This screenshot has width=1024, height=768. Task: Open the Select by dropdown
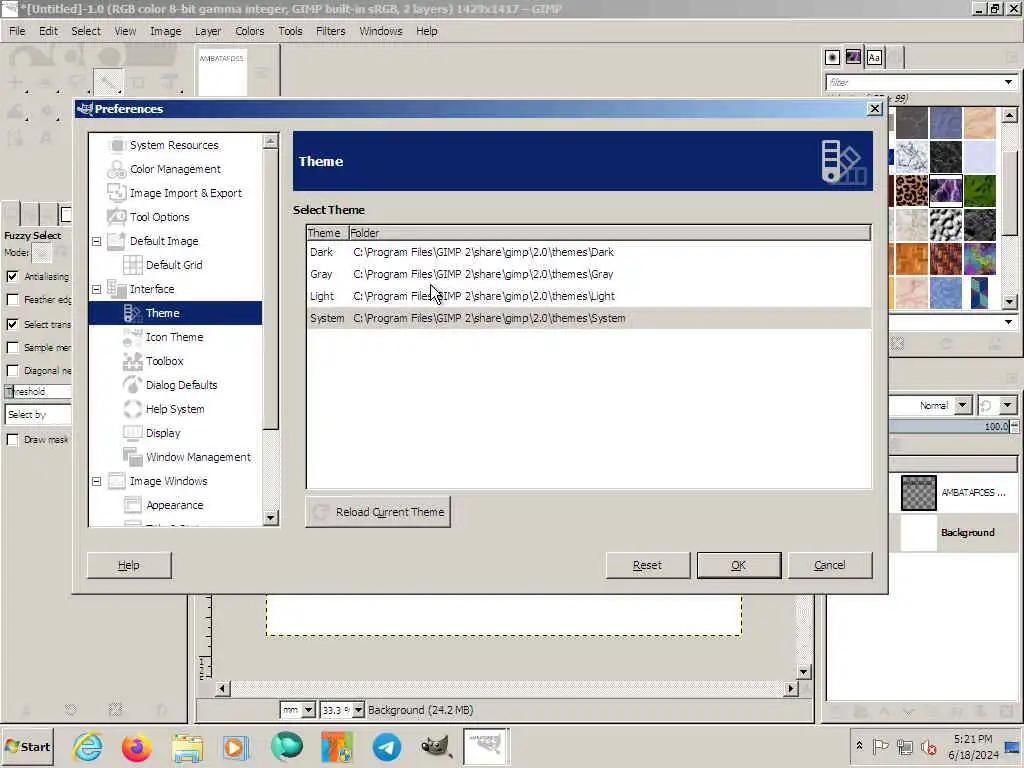click(38, 415)
